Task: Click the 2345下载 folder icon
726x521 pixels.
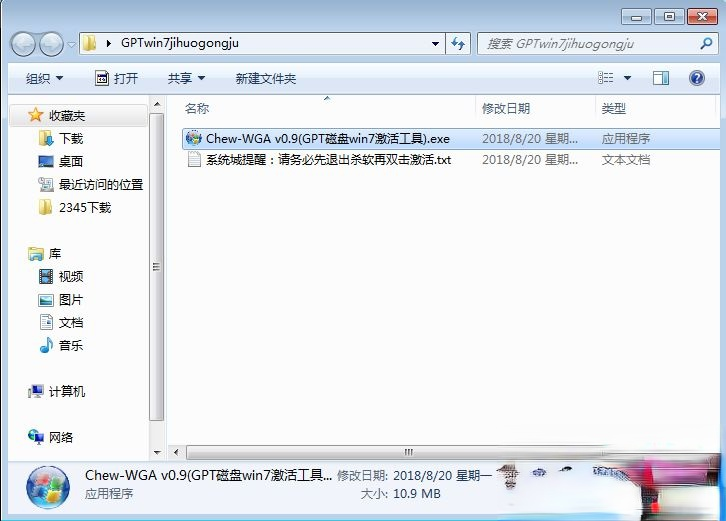Action: [45, 207]
